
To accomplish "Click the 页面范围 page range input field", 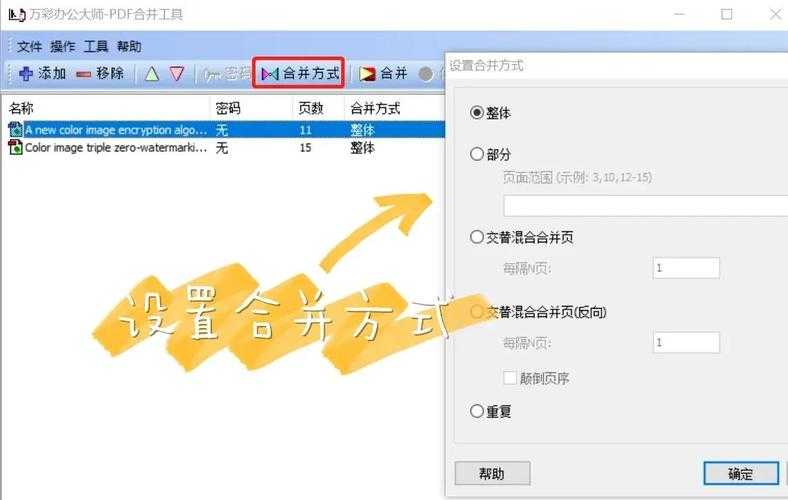I will coord(646,206).
